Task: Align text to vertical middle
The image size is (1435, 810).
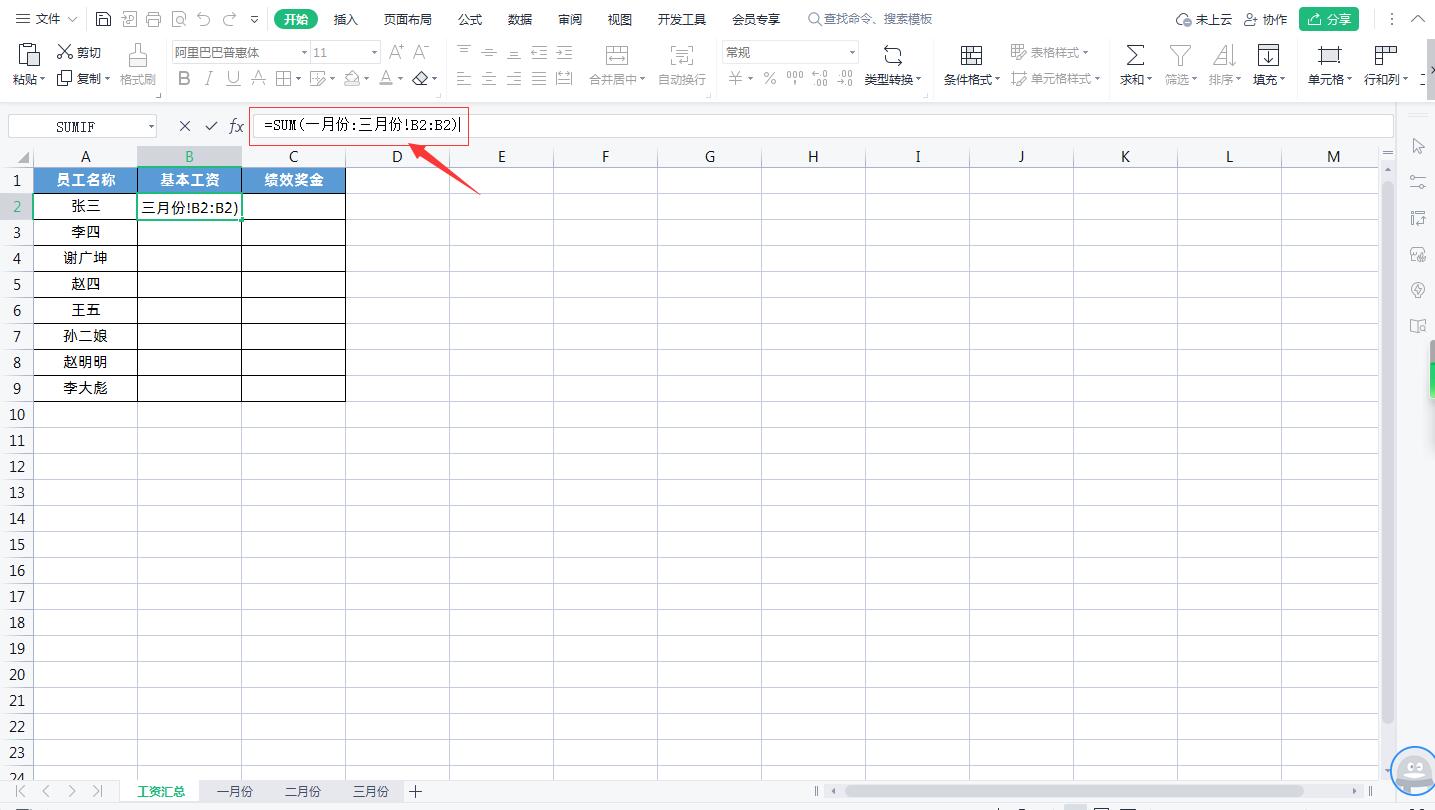Action: (489, 52)
